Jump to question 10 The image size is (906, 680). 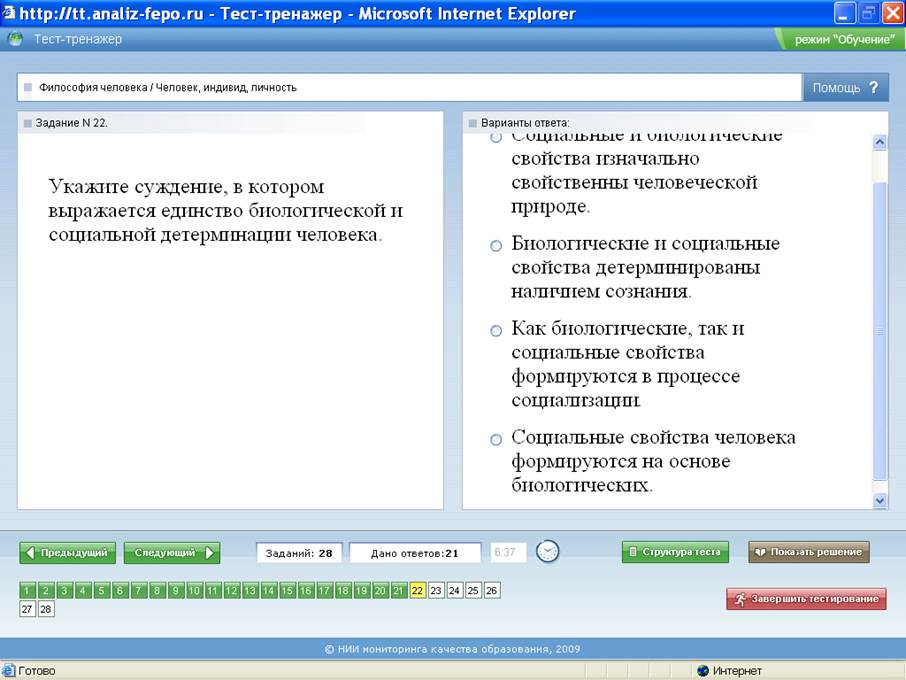pos(194,590)
